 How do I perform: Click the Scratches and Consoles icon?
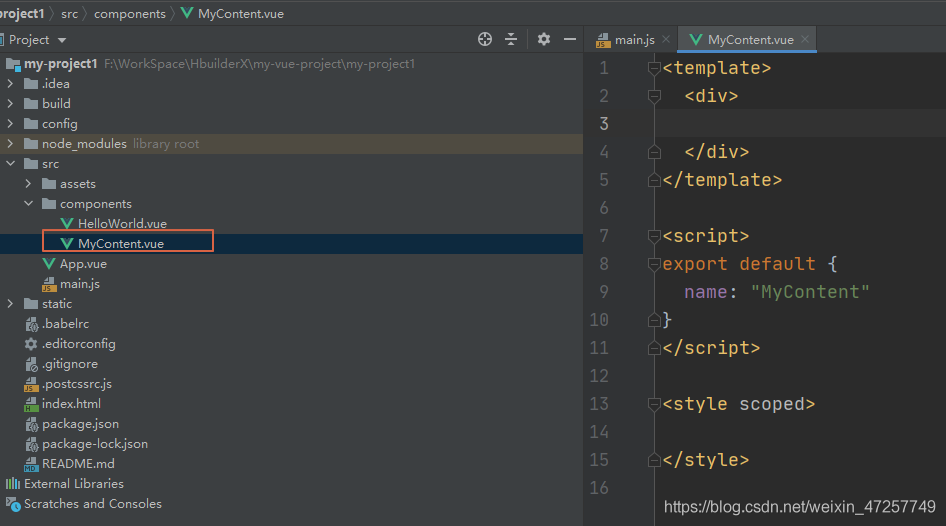coord(13,504)
